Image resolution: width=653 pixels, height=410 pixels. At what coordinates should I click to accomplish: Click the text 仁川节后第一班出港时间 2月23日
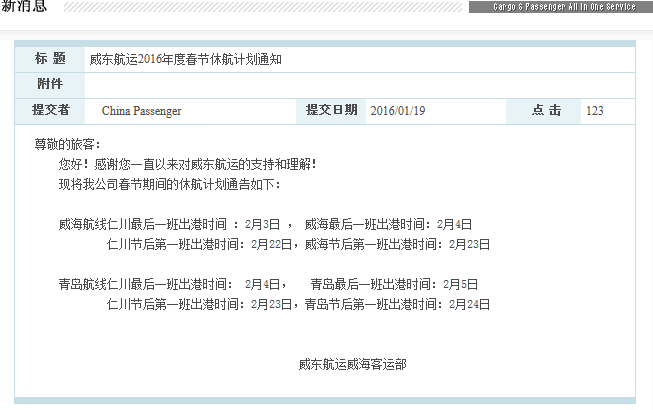coord(199,304)
